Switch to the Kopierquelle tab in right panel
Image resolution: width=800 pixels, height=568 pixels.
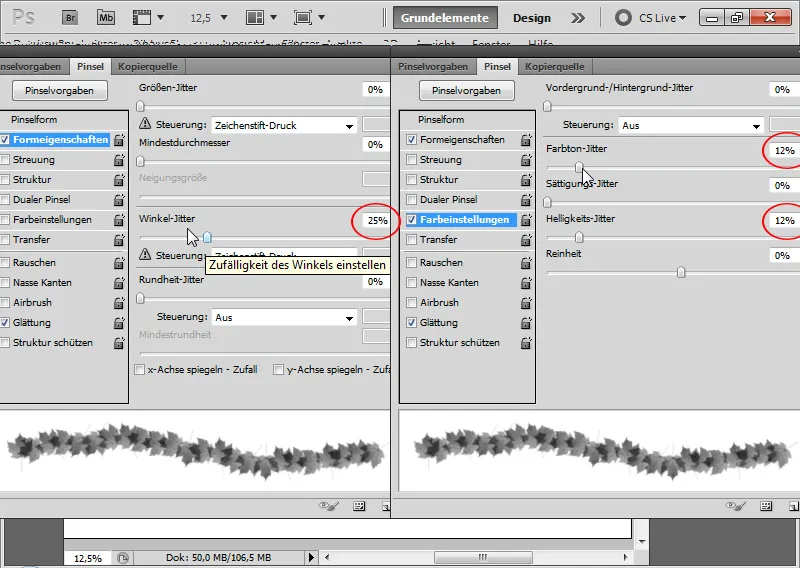(555, 67)
